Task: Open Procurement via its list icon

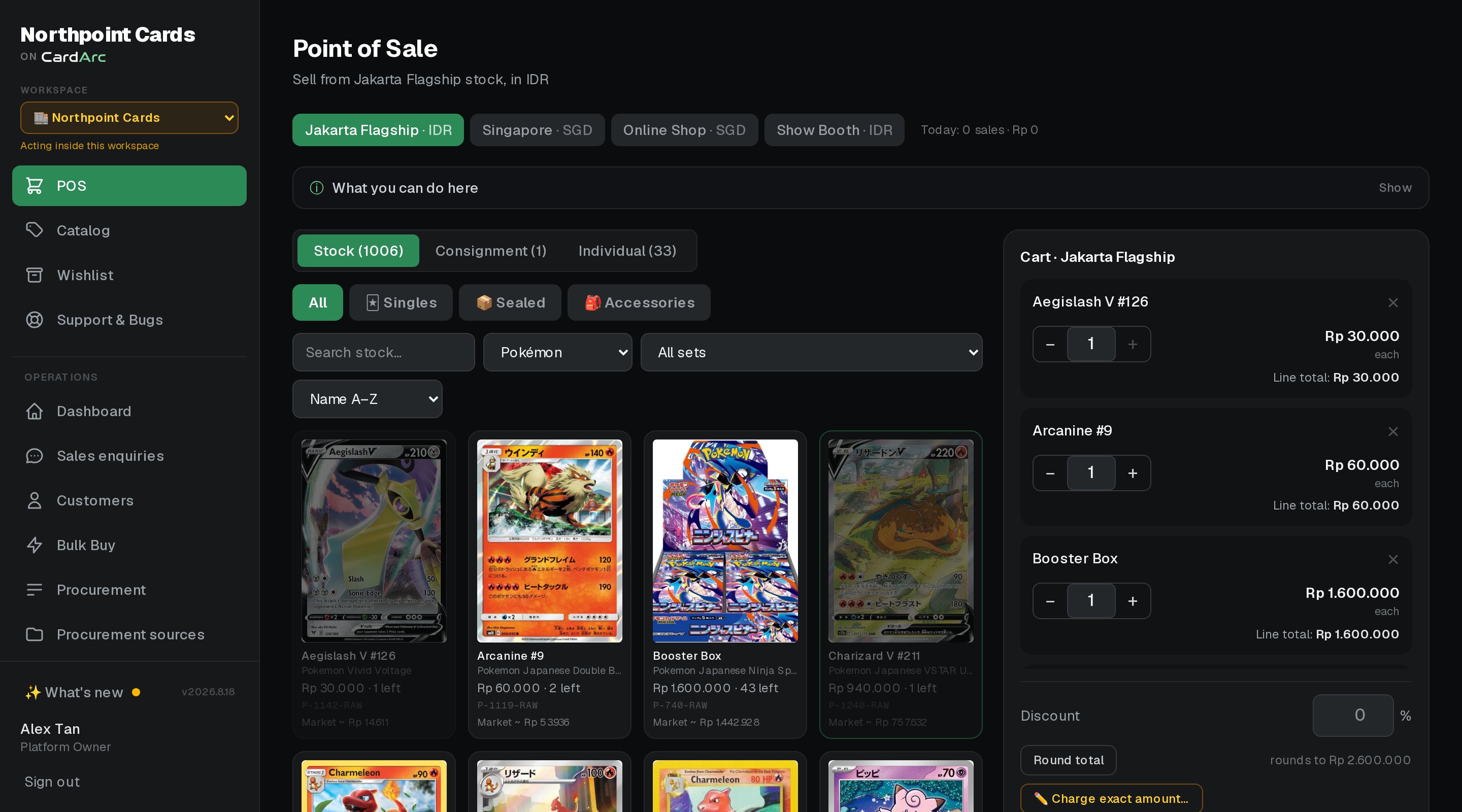Action: pyautogui.click(x=35, y=590)
